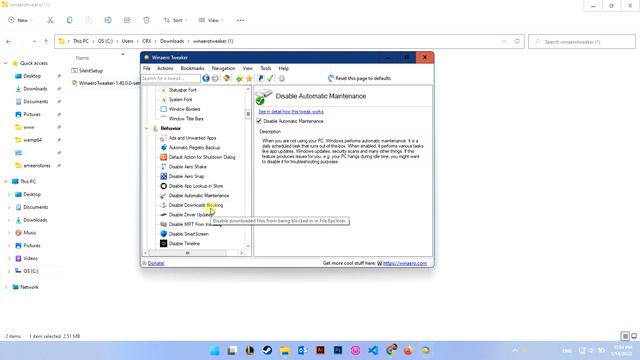The height and width of the screenshot is (360, 640).
Task: Click the create shortcut arrow icon in Winaero toolbar
Action: 260,78
